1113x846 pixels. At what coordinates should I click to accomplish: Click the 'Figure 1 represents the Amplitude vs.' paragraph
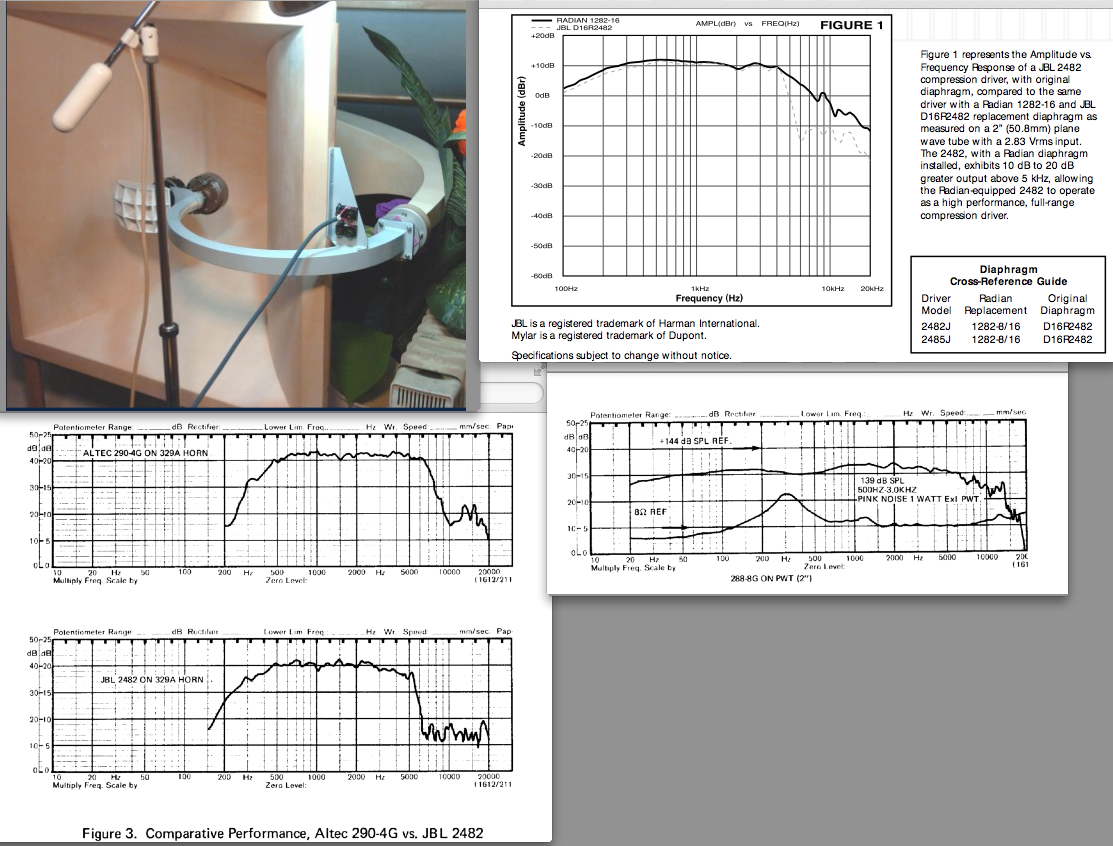(x=1008, y=135)
